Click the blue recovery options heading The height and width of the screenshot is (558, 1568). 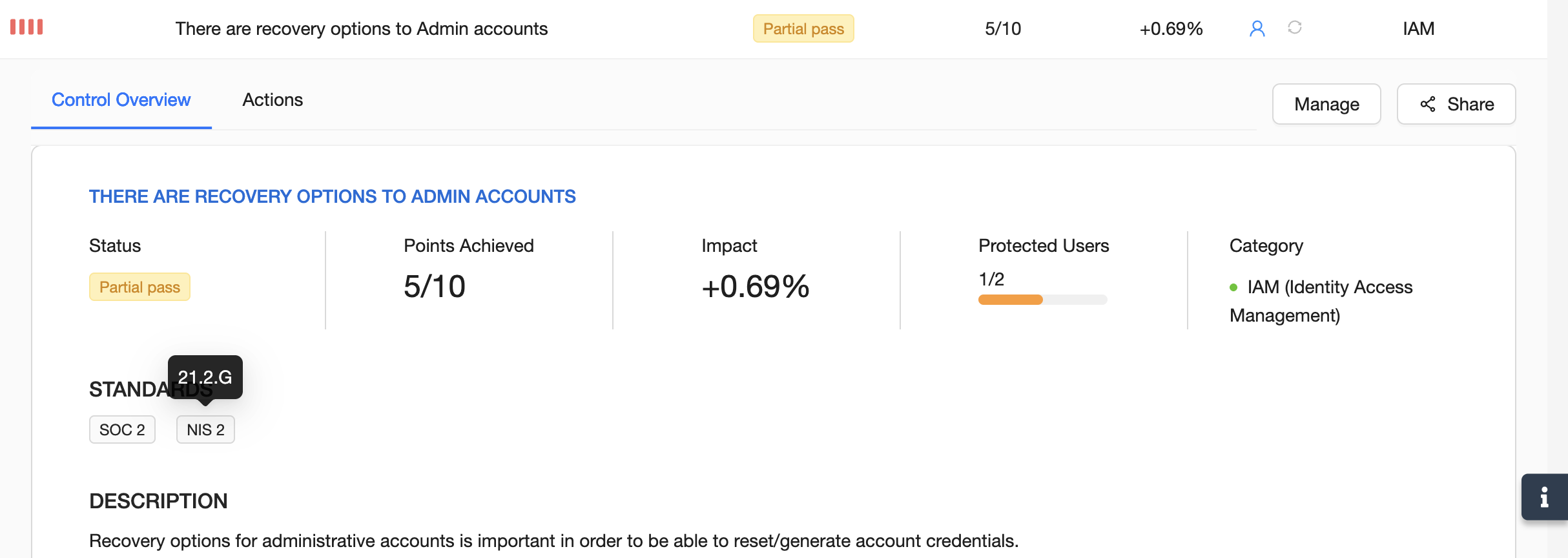(x=332, y=196)
